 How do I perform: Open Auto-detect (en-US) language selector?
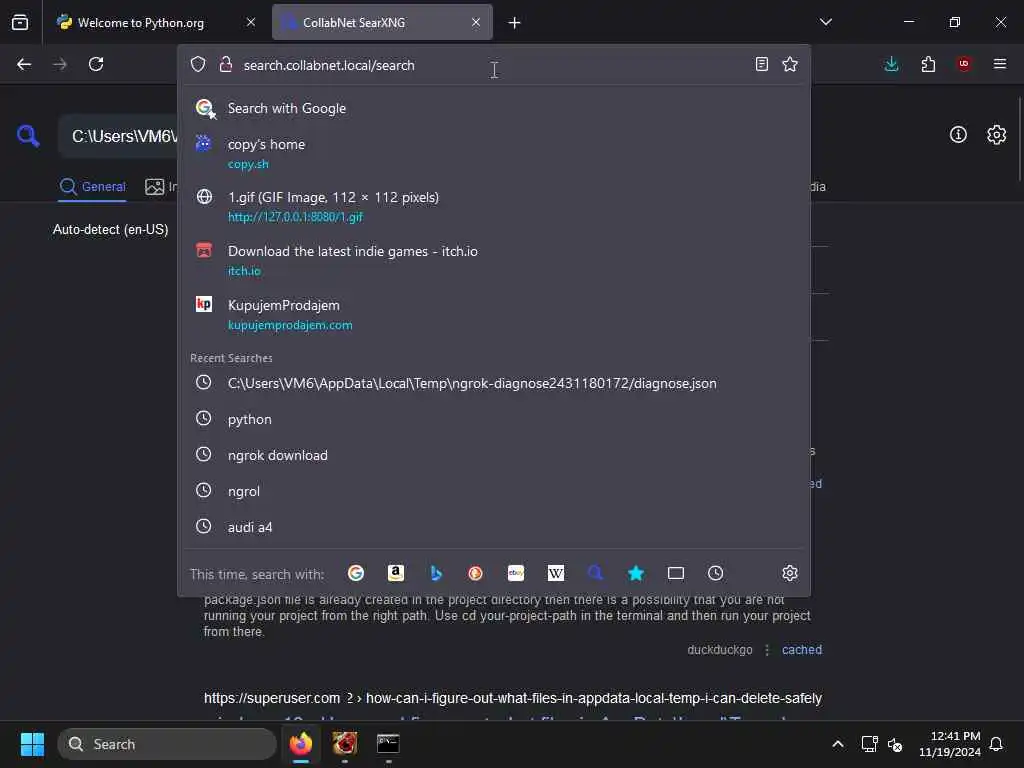110,229
